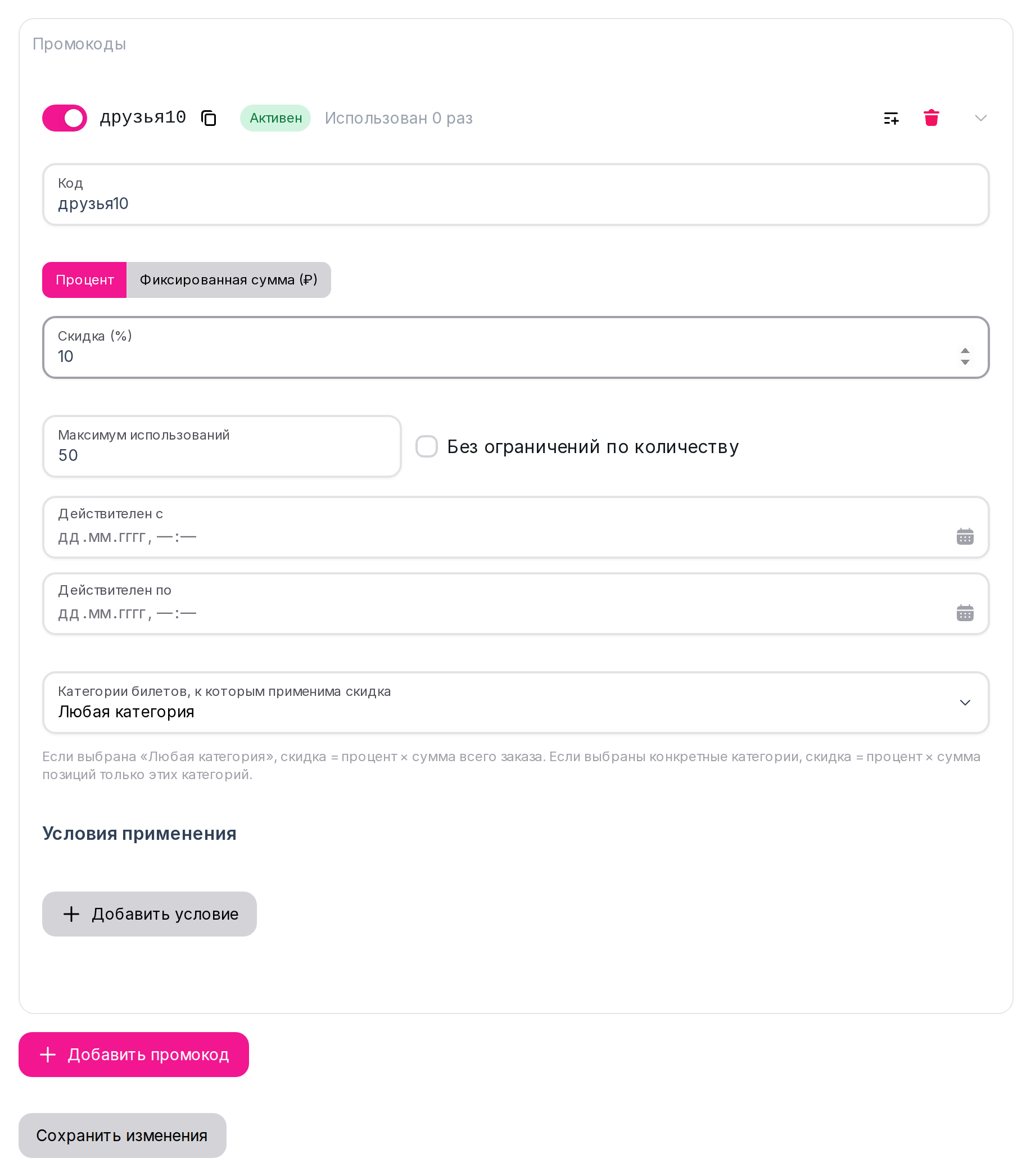Switch to Фиксированная сумма (₽) tab

[x=228, y=279]
